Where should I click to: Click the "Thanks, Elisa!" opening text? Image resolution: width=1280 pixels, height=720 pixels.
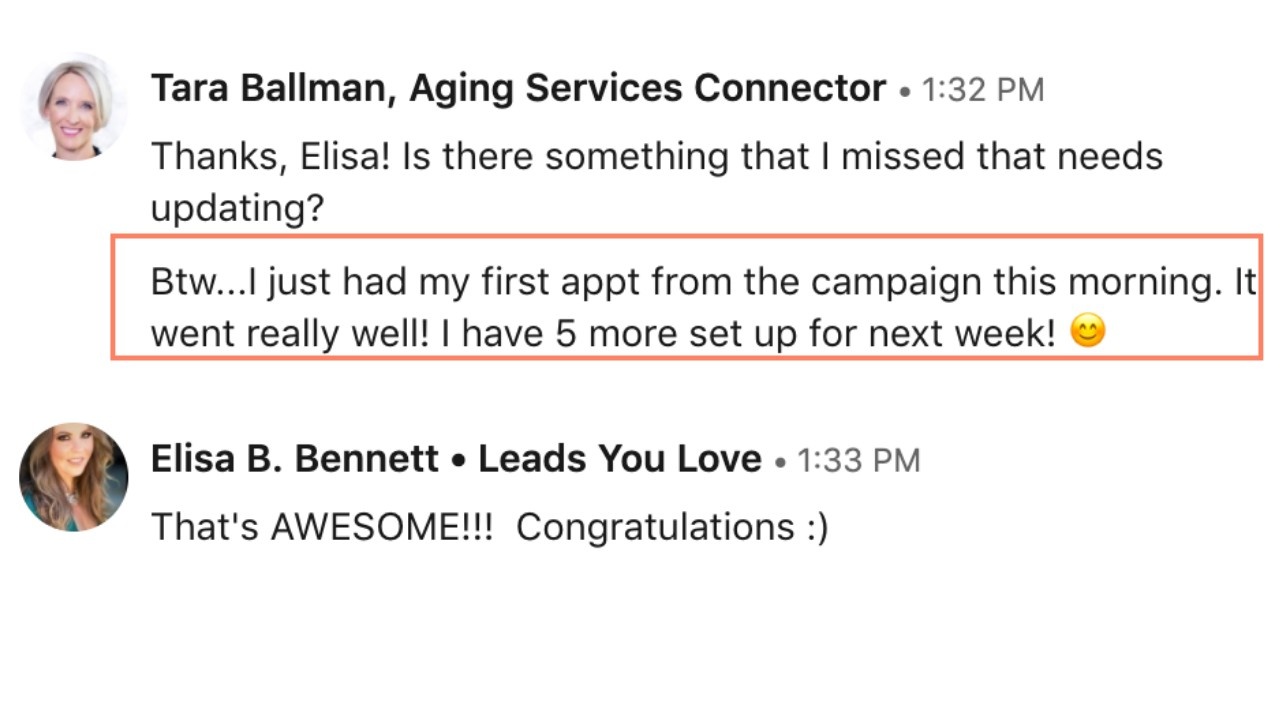[x=270, y=157]
